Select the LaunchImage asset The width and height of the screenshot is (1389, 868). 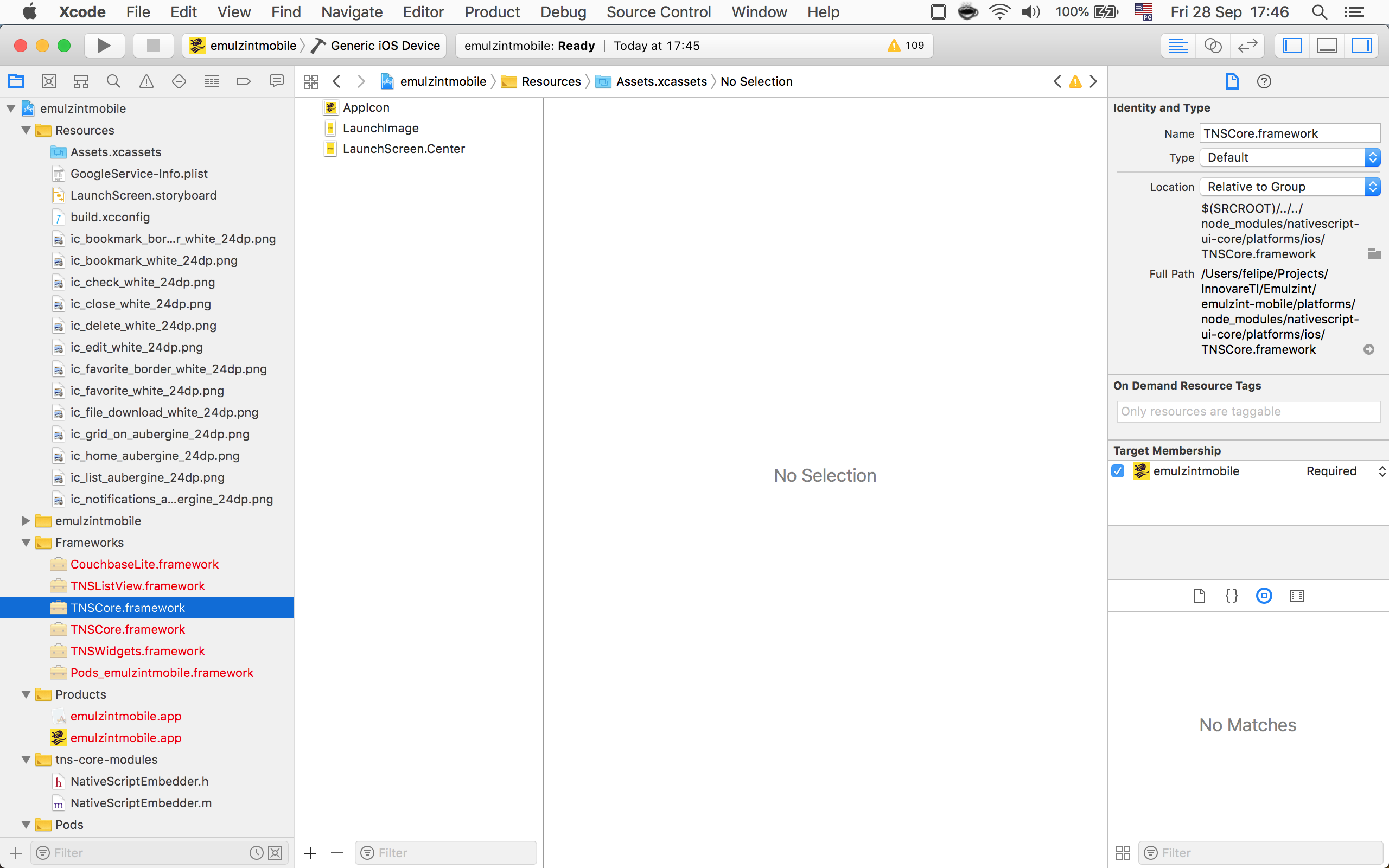click(x=380, y=128)
